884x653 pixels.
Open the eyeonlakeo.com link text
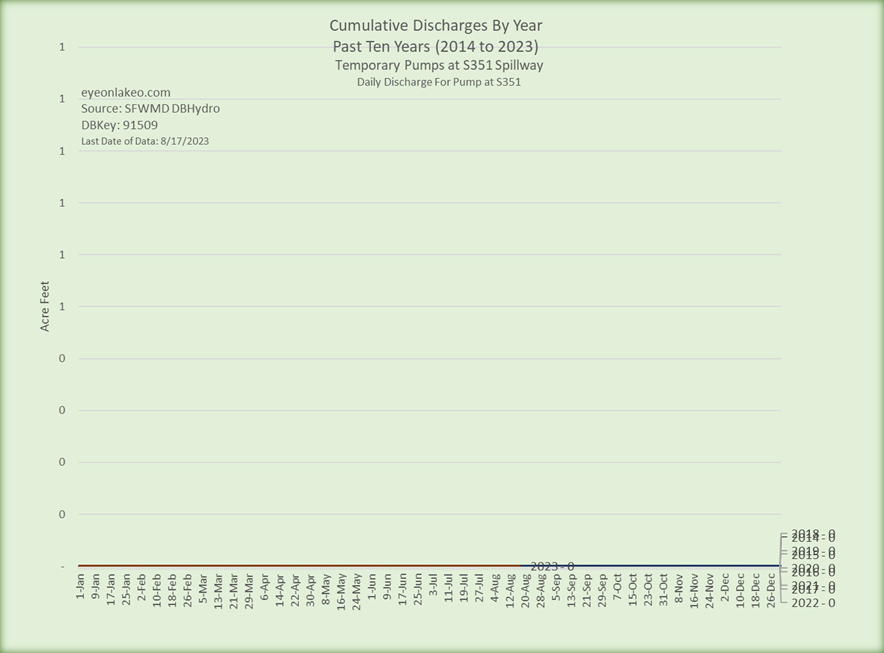[125, 92]
